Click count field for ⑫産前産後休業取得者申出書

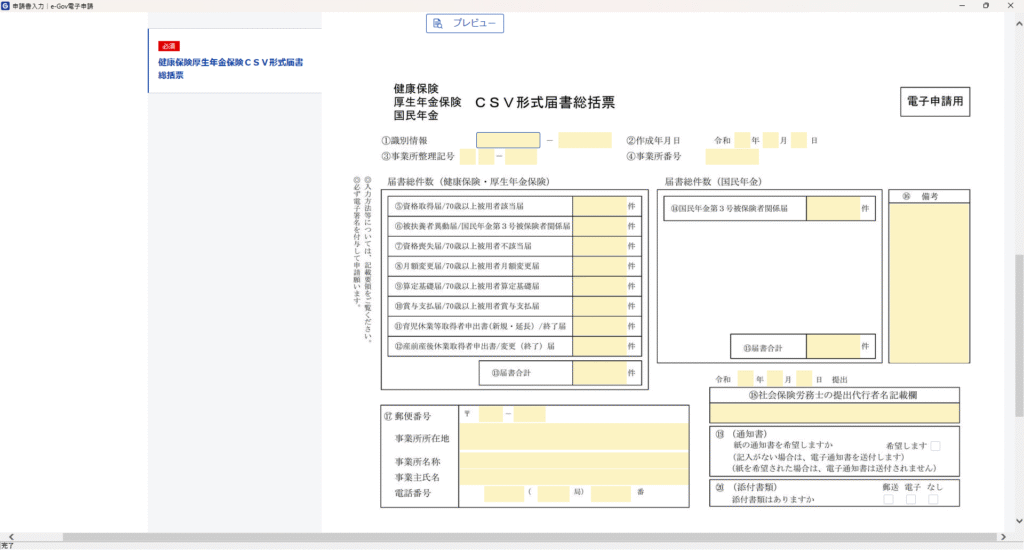[600, 346]
